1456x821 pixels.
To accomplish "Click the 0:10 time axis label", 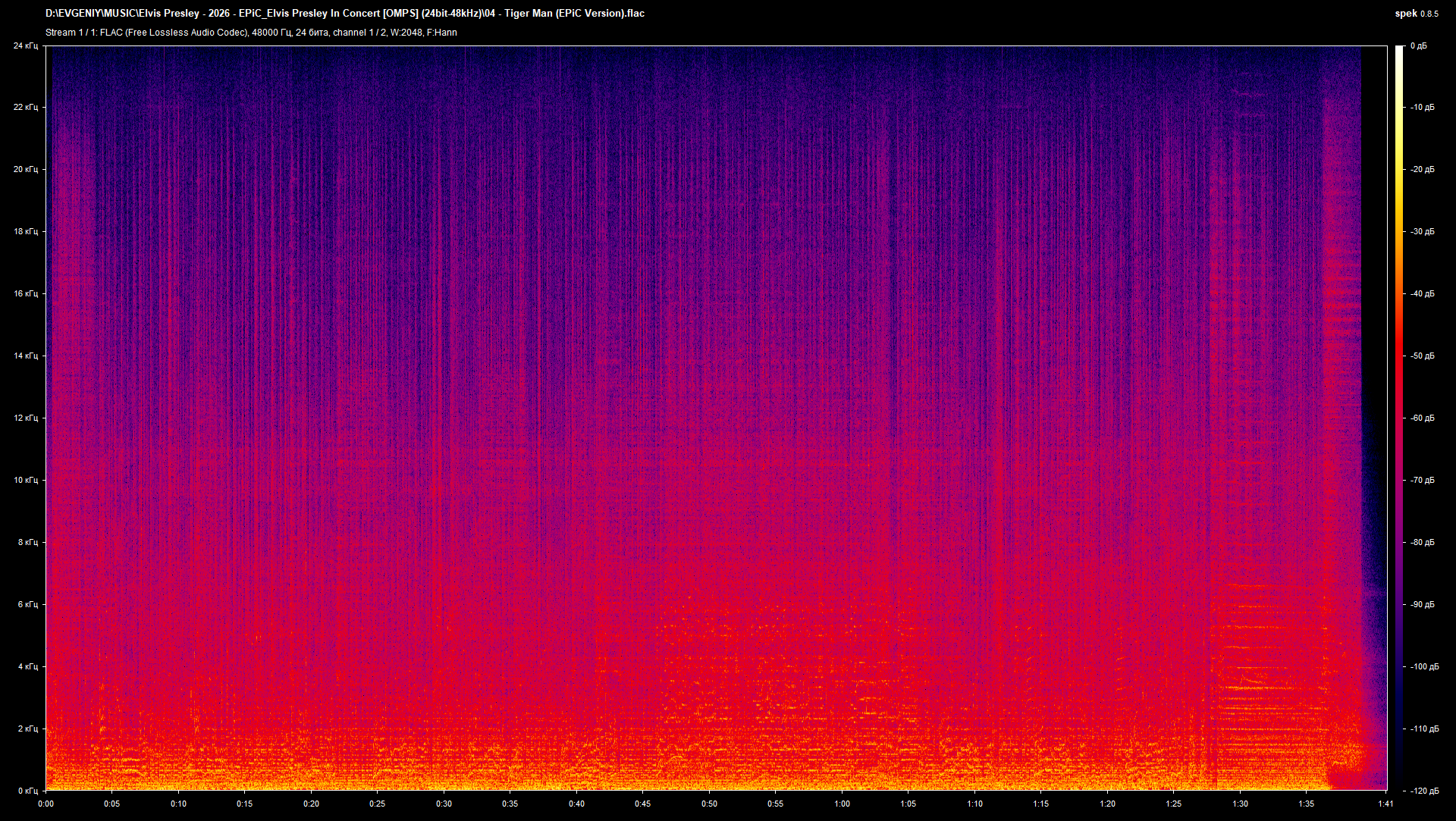I will coord(178,804).
